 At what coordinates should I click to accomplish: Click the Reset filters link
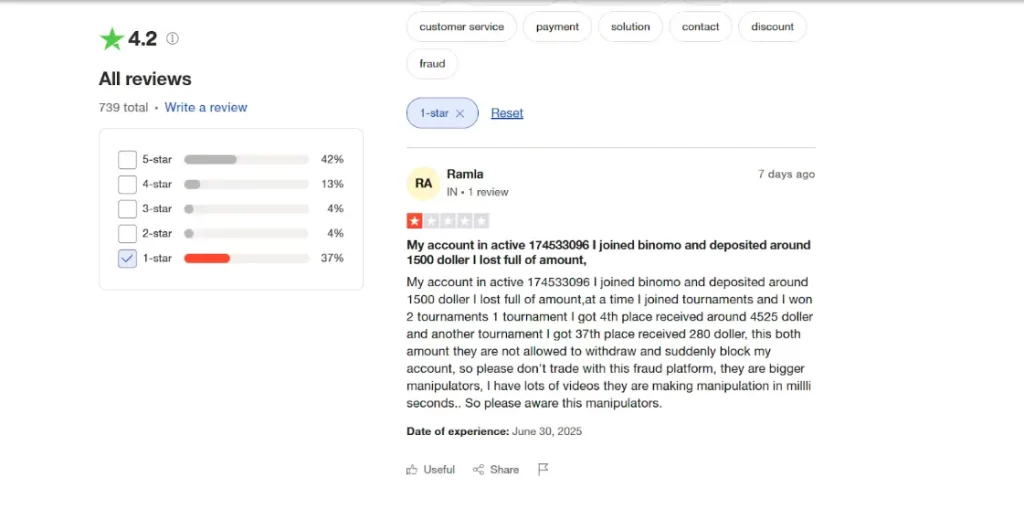click(507, 113)
